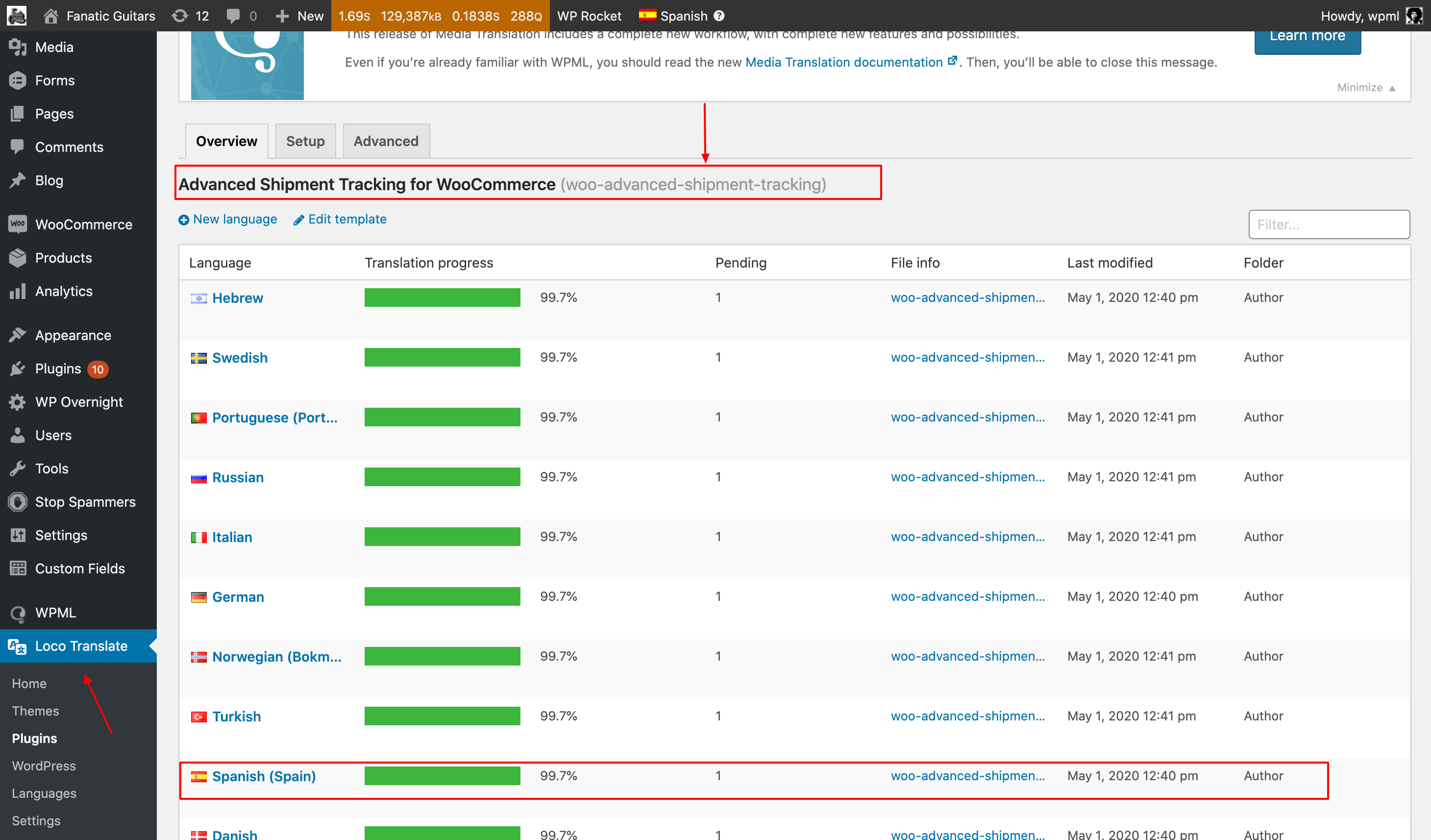Click the Products box icon
This screenshot has height=840, width=1431.
click(18, 258)
